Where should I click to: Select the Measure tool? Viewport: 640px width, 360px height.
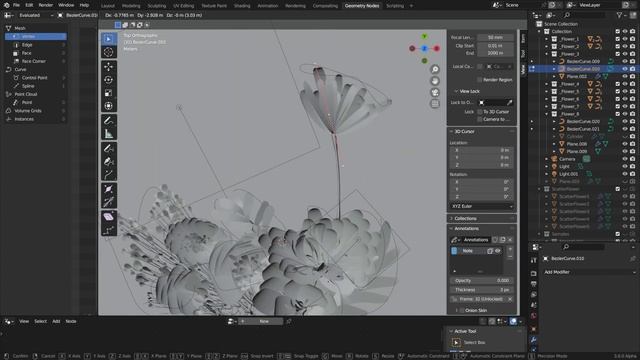(x=109, y=133)
